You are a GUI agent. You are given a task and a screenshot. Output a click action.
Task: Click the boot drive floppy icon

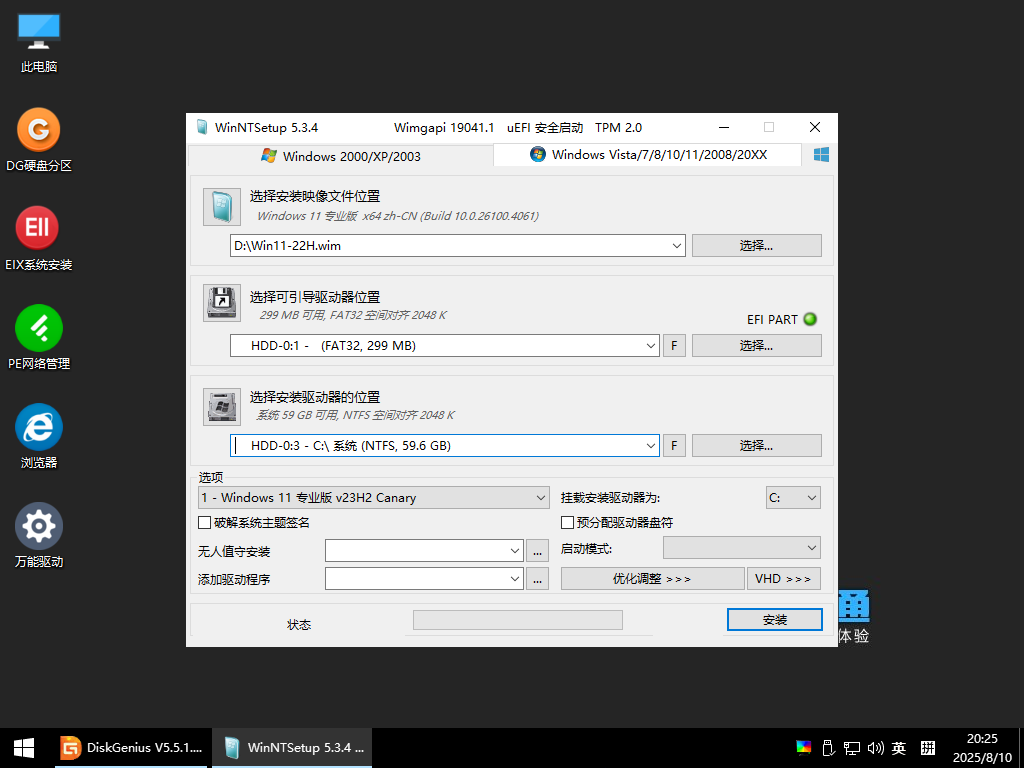click(x=222, y=303)
